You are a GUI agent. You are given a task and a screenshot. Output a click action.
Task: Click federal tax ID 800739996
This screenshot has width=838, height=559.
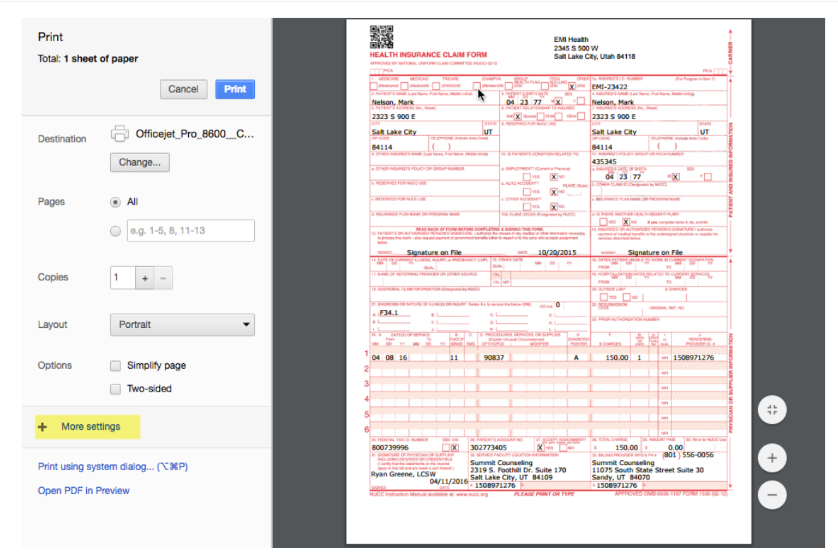390,447
